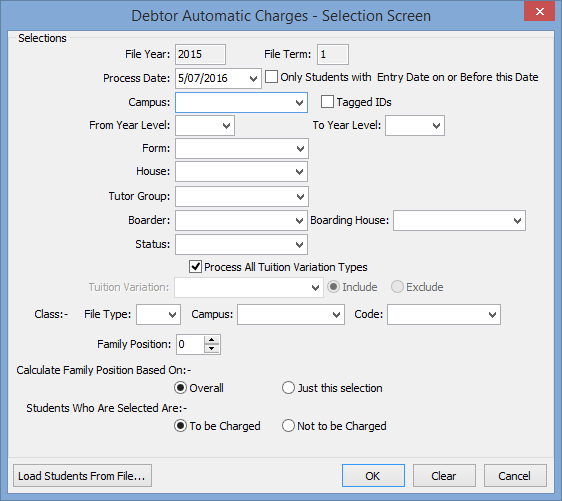Open the Status dropdown

pyautogui.click(x=299, y=244)
